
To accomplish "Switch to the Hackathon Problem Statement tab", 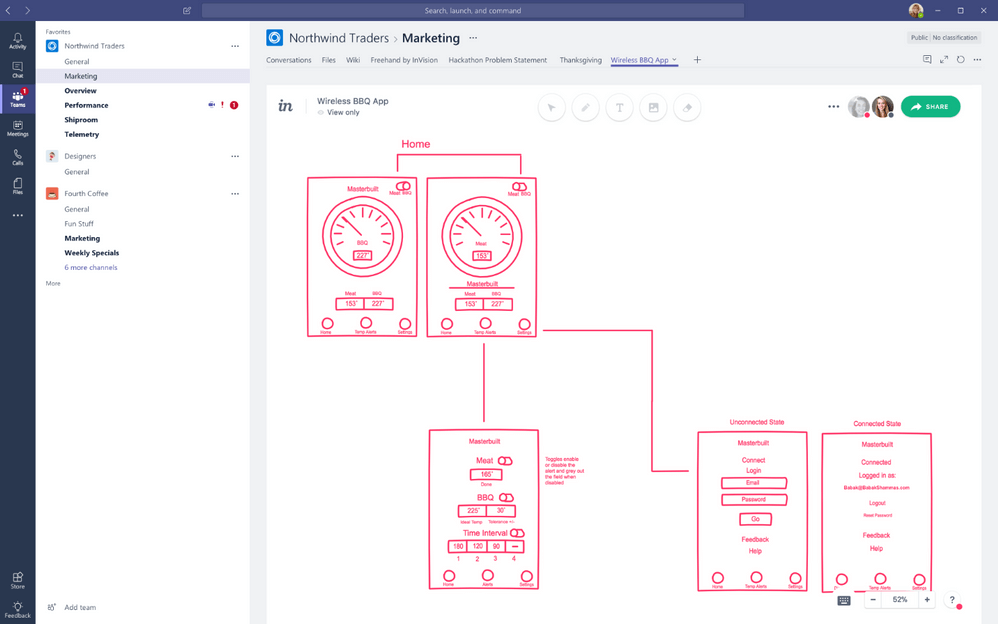I will click(497, 60).
